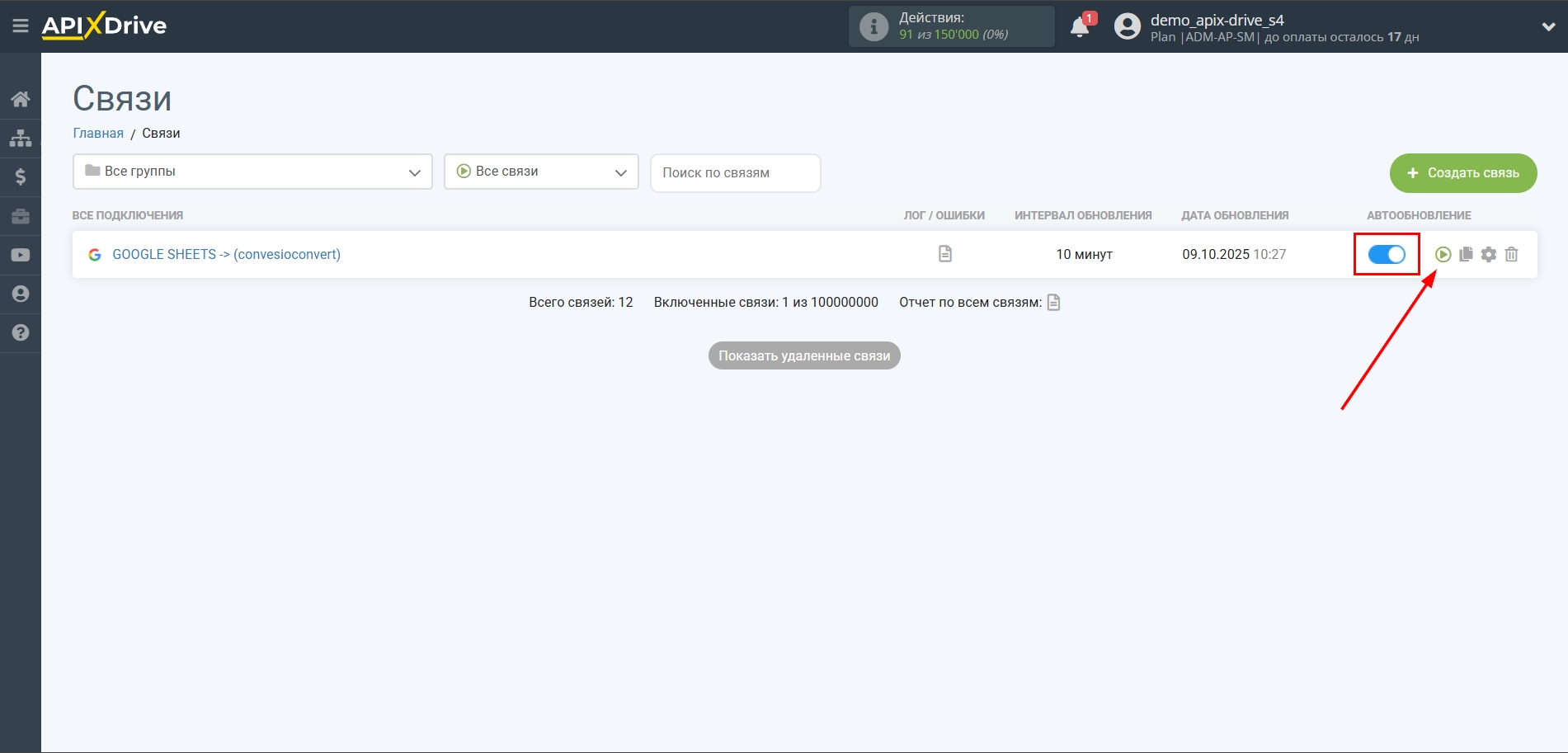Run the Google Sheets connection now
Screen dimensions: 1568x753
(x=1443, y=254)
